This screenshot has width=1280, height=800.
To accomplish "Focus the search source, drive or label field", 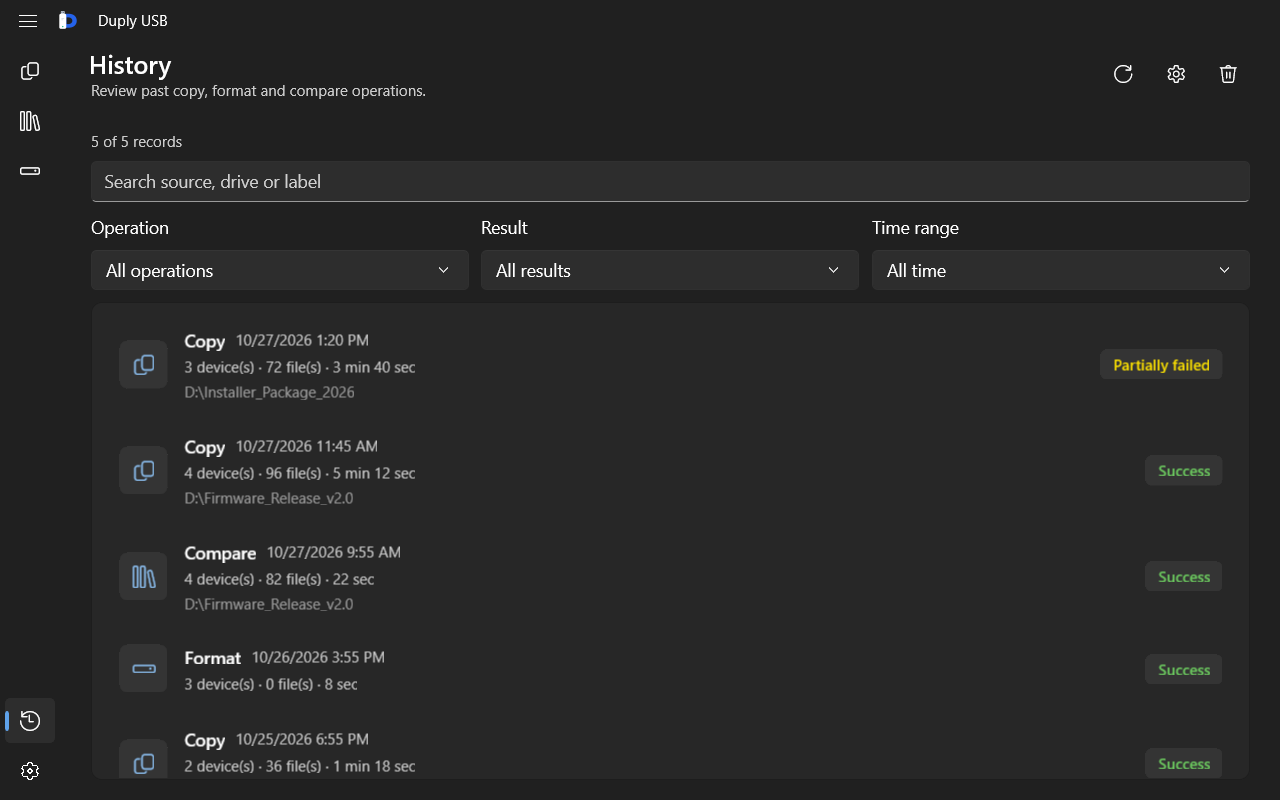I will tap(670, 182).
